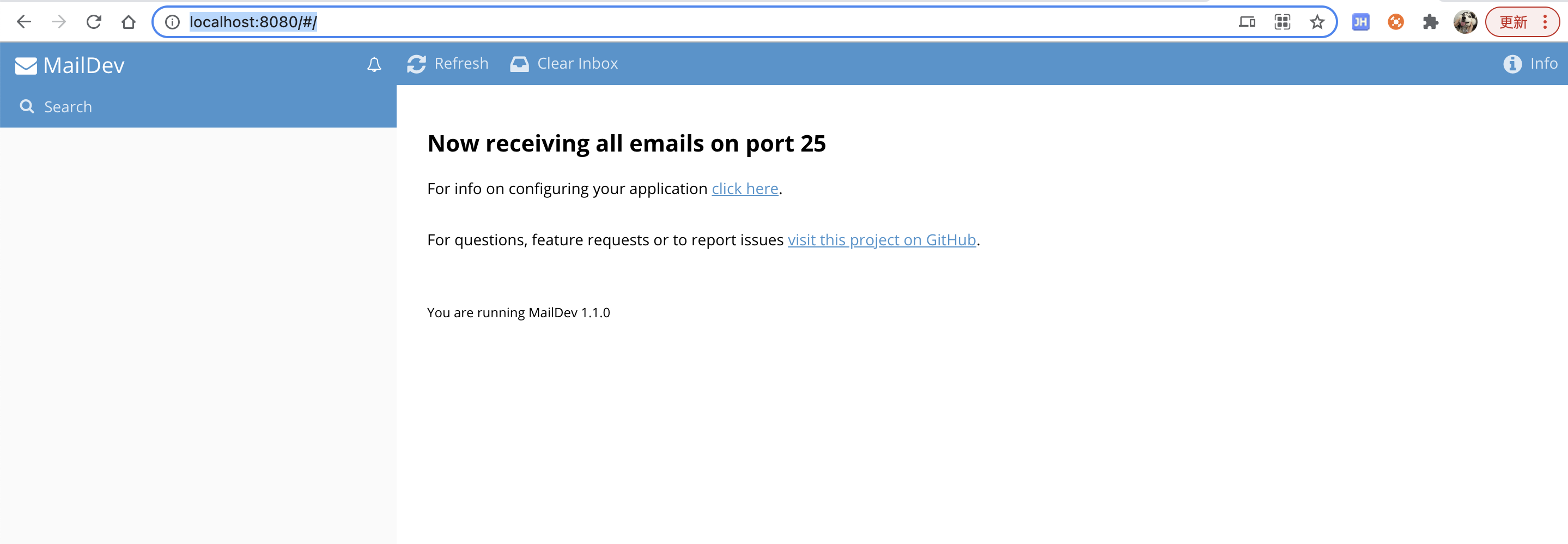Viewport: 1568px width, 544px height.
Task: Follow the 'click here' configuration link
Action: click(x=745, y=189)
